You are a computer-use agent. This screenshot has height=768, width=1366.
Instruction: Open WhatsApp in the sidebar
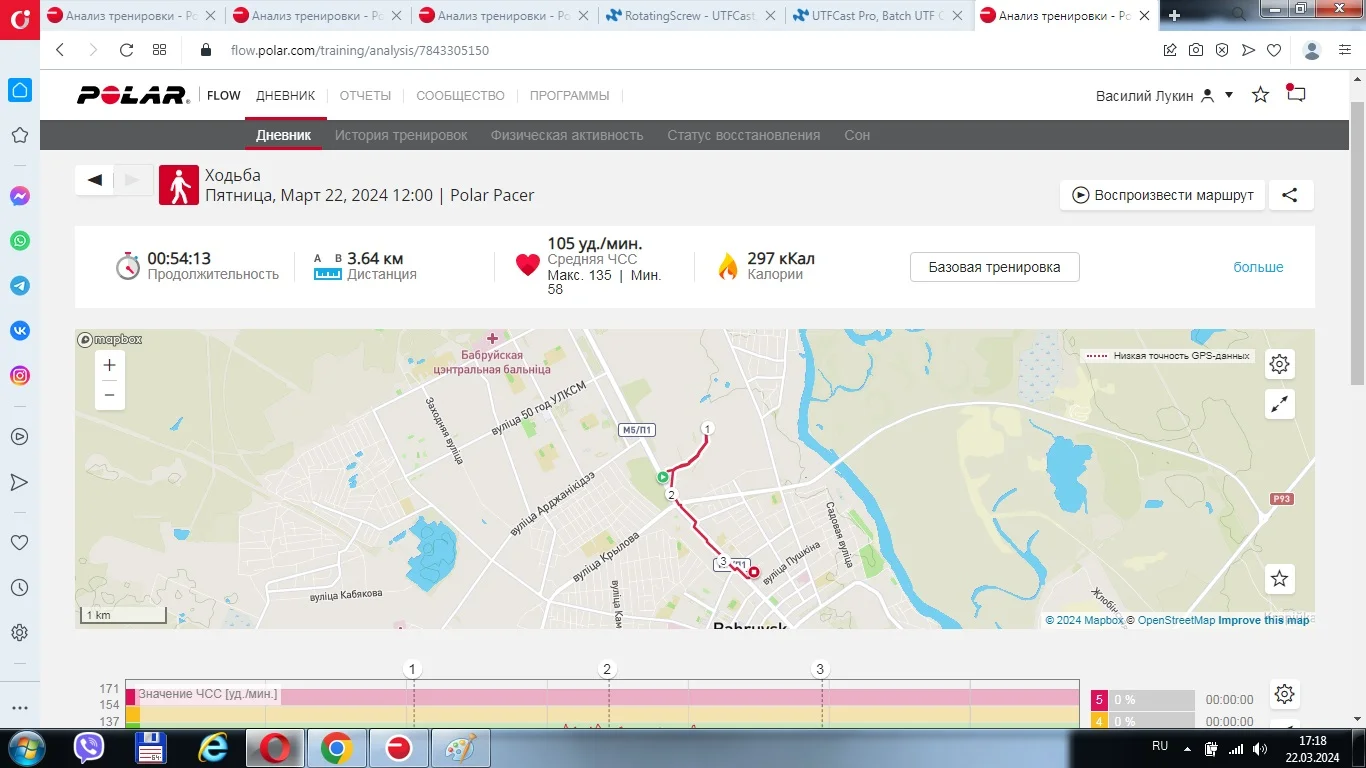pyautogui.click(x=19, y=241)
